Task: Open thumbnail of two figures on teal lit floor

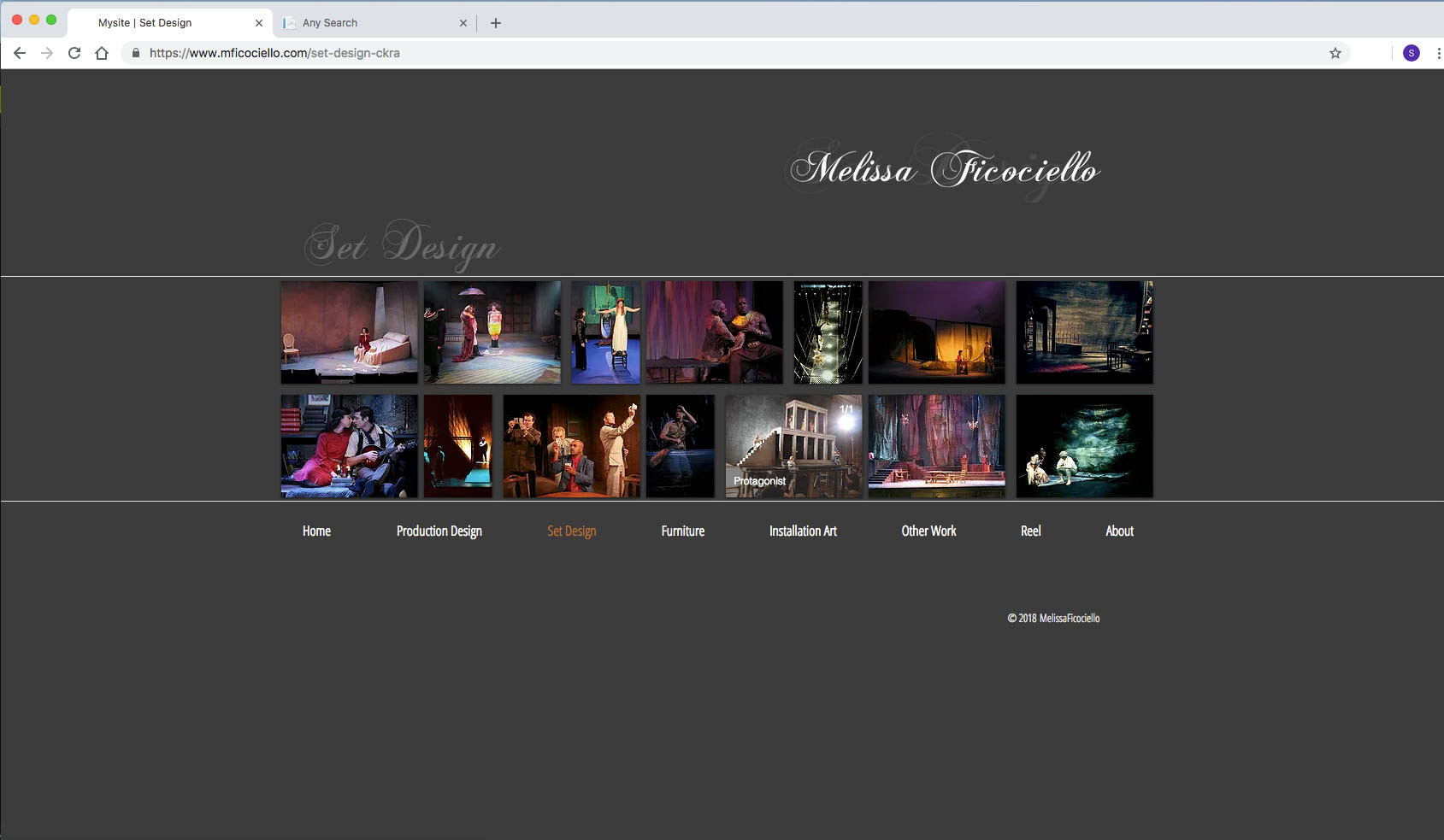Action: (1085, 446)
